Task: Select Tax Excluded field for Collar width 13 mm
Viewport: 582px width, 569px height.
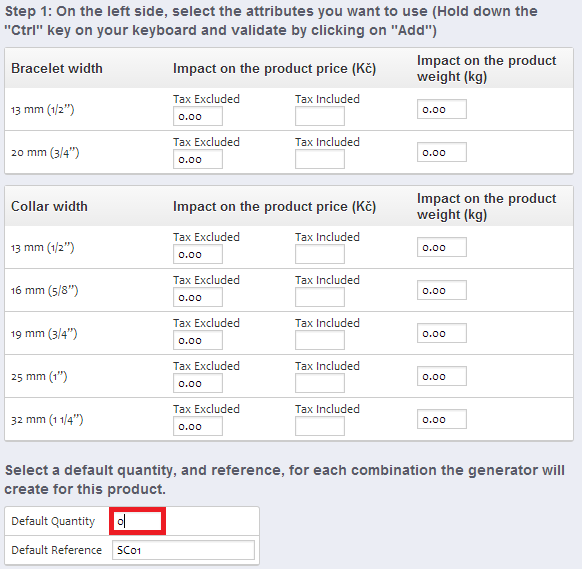Action: coord(198,255)
